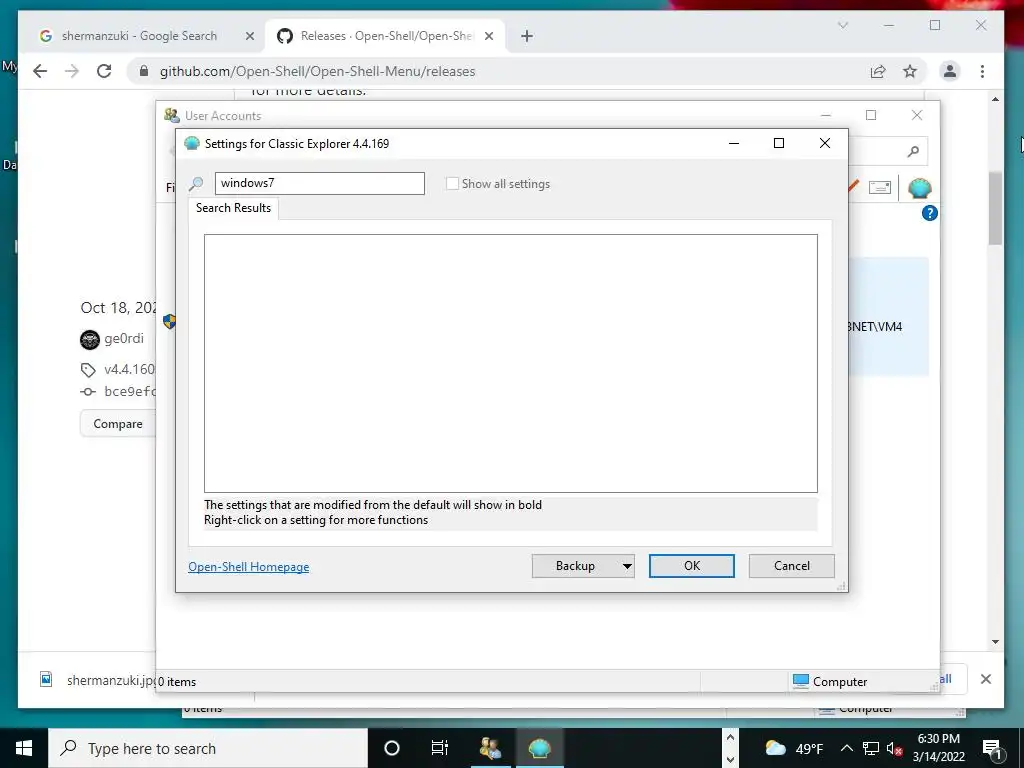Click the muted volume tray icon

pos(894,748)
